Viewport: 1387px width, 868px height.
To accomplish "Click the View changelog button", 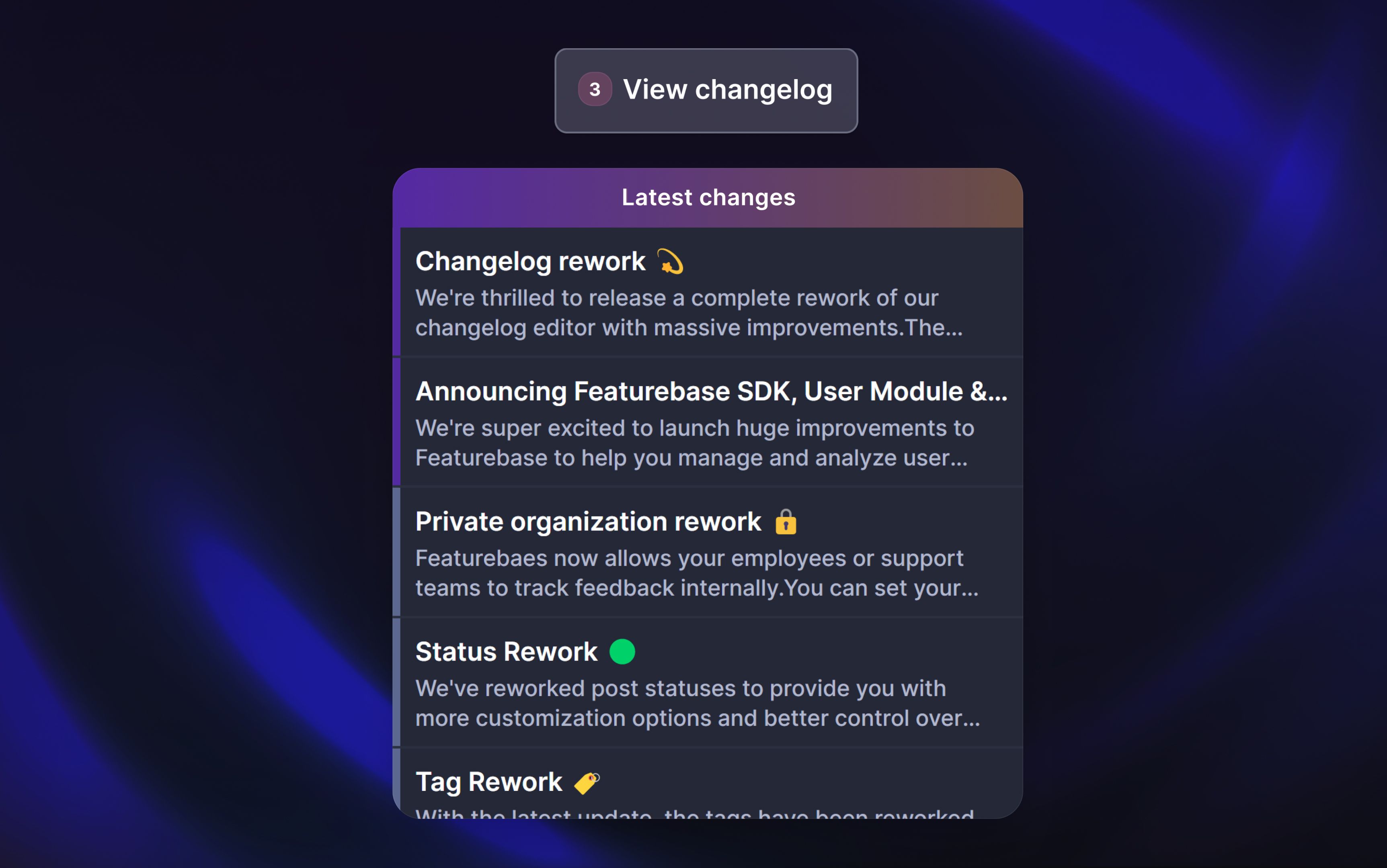I will pyautogui.click(x=706, y=90).
